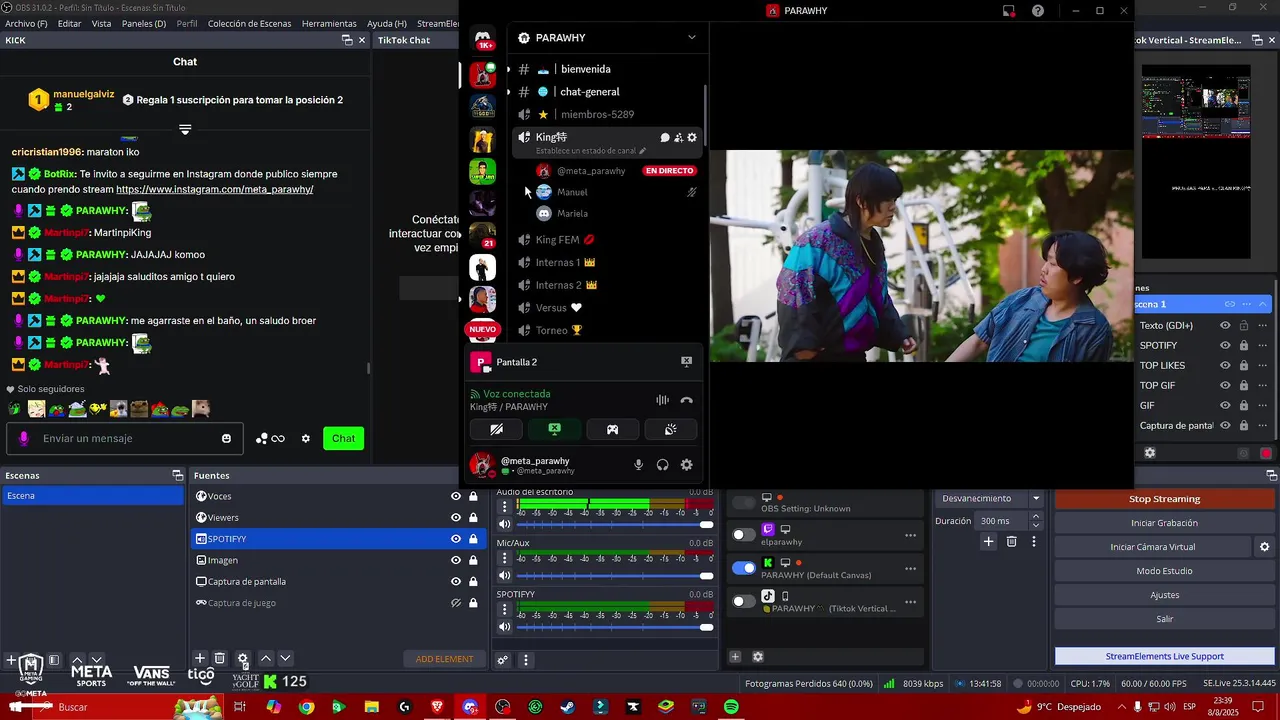Viewport: 1280px width, 720px height.
Task: Delete the scene transition with trash icon
Action: [x=1011, y=541]
